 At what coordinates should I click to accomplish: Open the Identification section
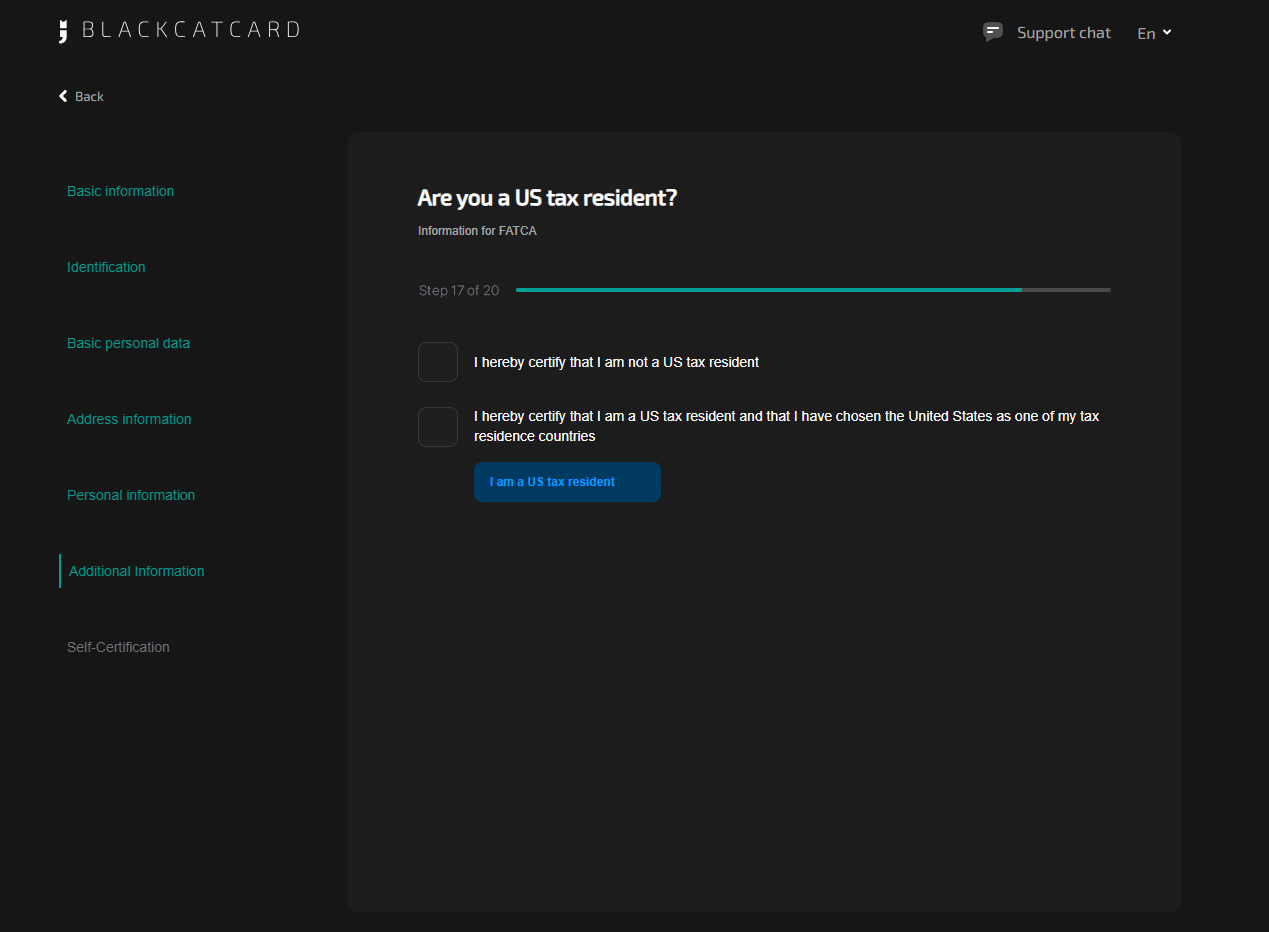[x=106, y=267]
